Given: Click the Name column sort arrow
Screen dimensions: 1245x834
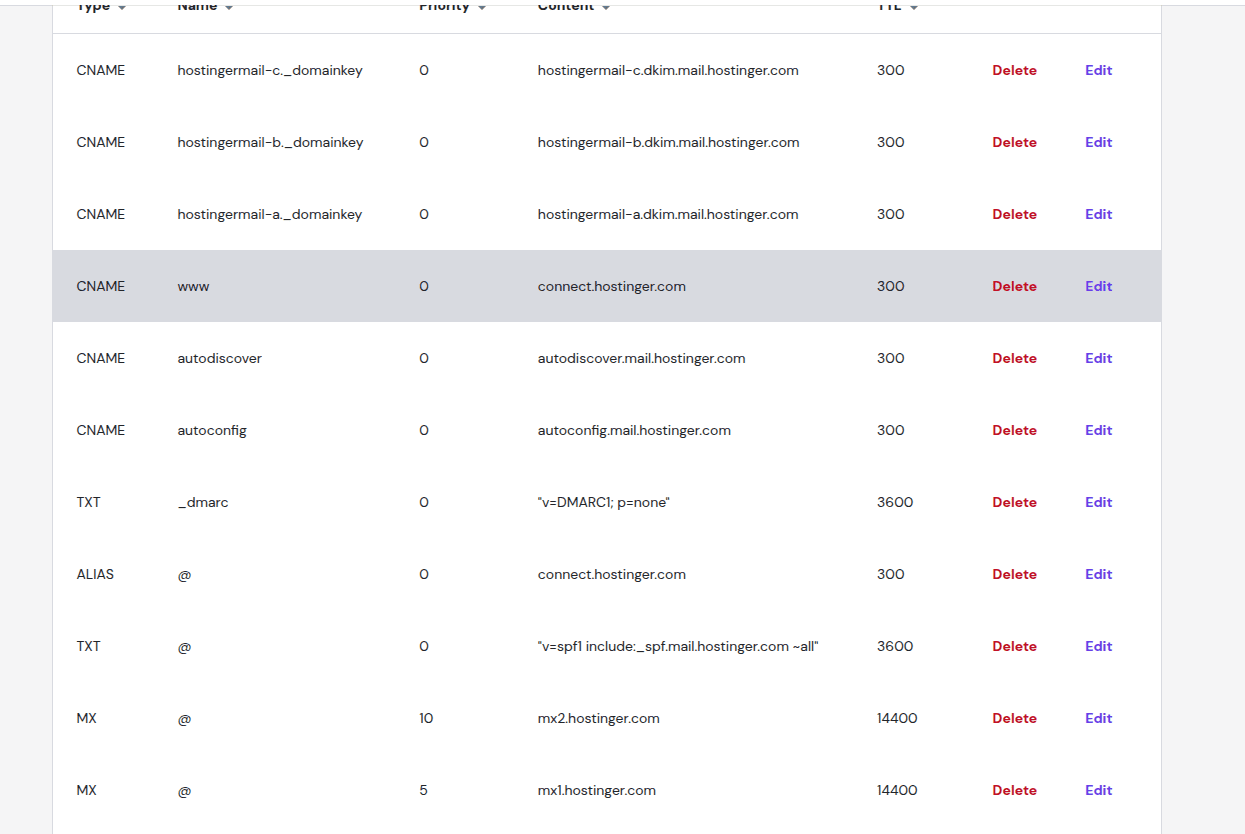Looking at the screenshot, I should [x=230, y=6].
